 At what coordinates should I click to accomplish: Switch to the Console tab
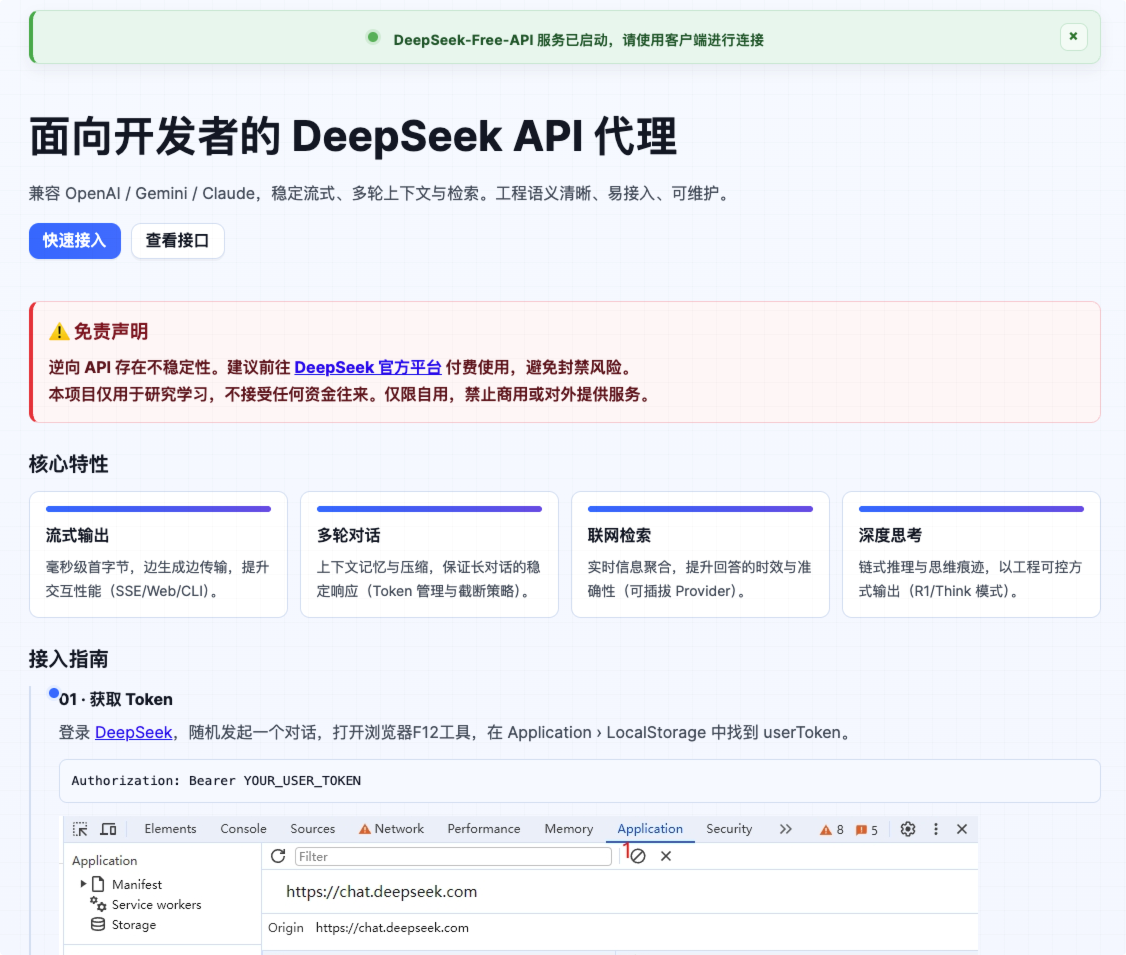point(243,829)
